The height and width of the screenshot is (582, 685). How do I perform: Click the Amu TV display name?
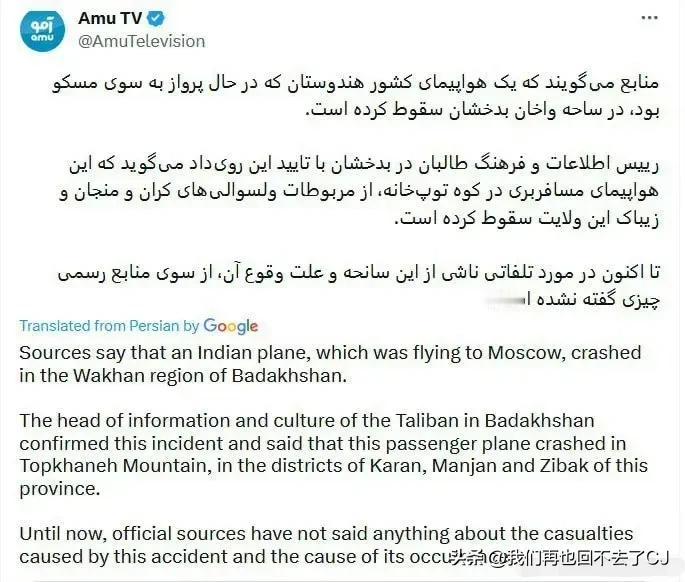110,18
